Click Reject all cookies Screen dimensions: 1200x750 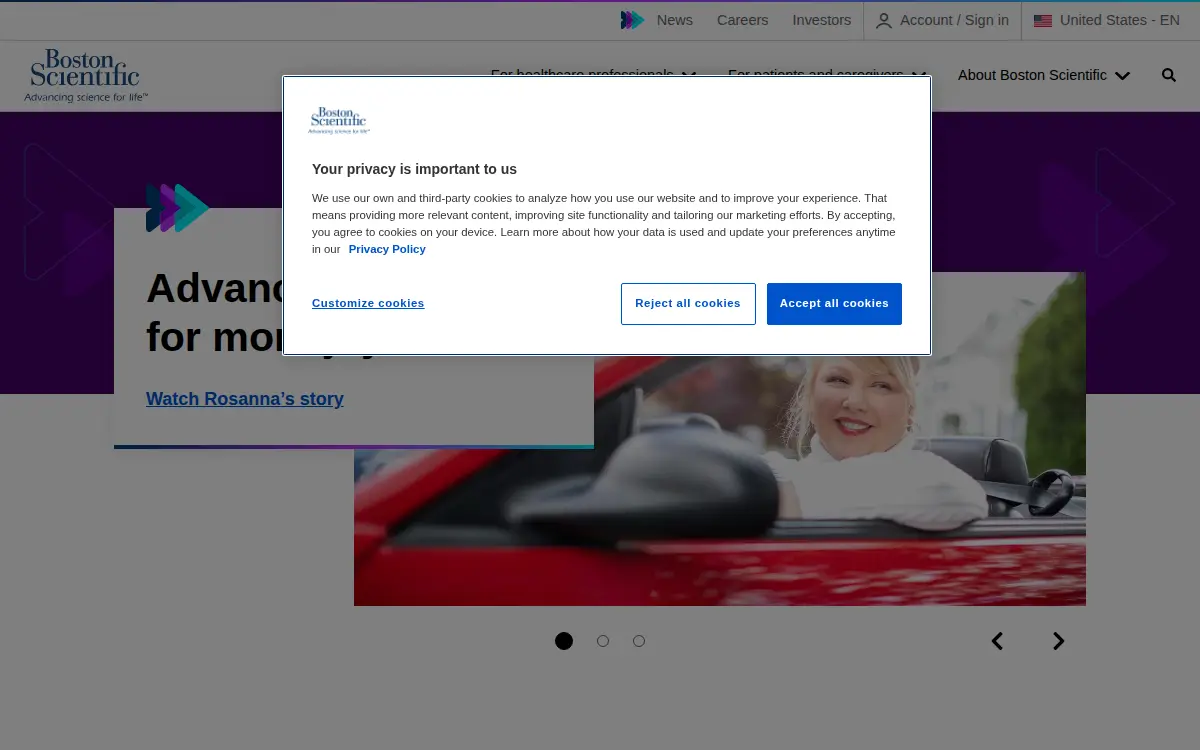[x=688, y=304]
